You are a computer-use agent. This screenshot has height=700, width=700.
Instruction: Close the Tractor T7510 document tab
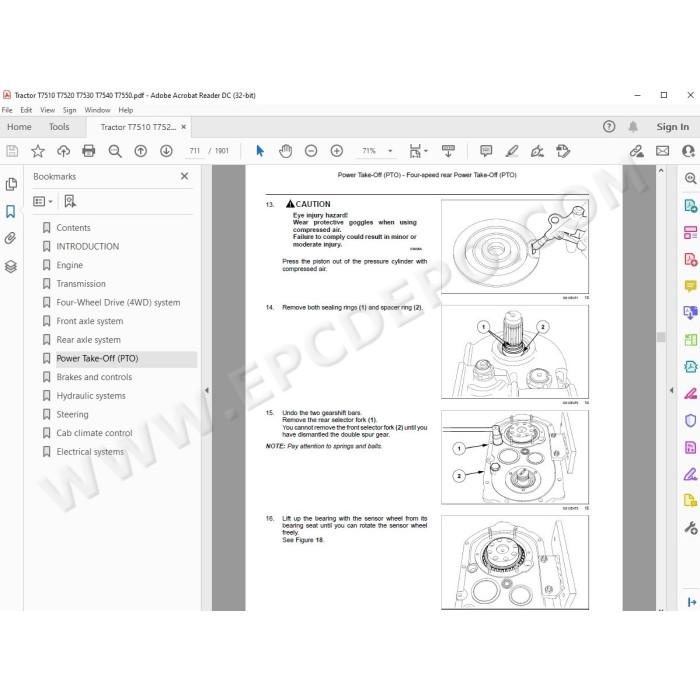coord(183,127)
